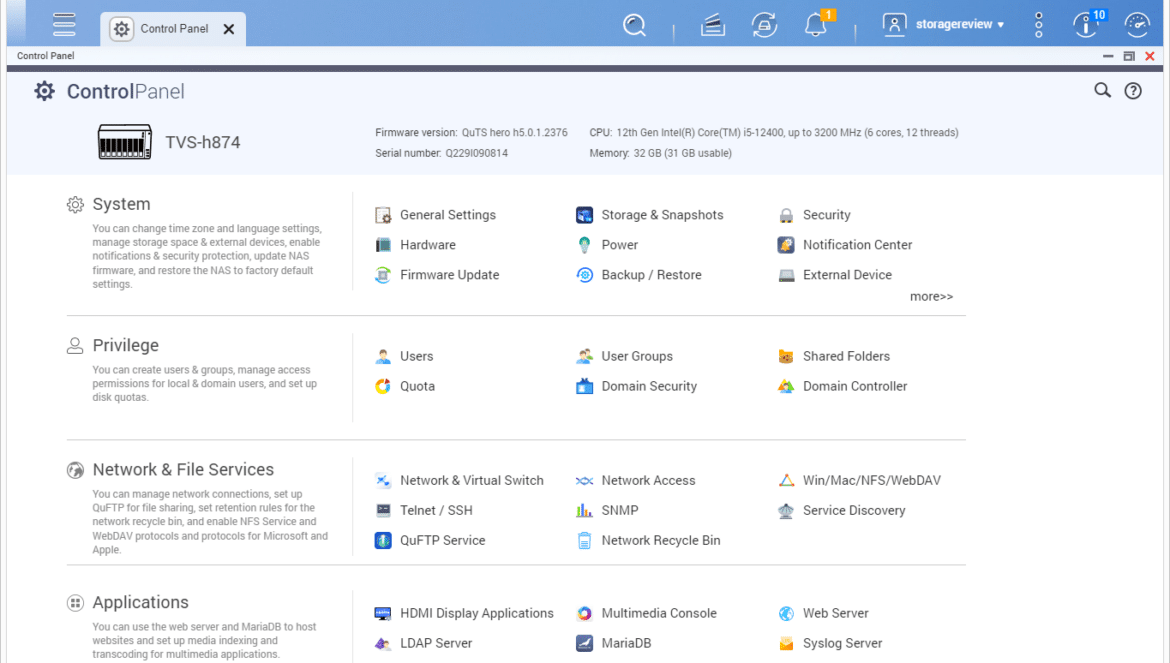Select the Memory 32 GB text
This screenshot has width=1170, height=663.
660,153
